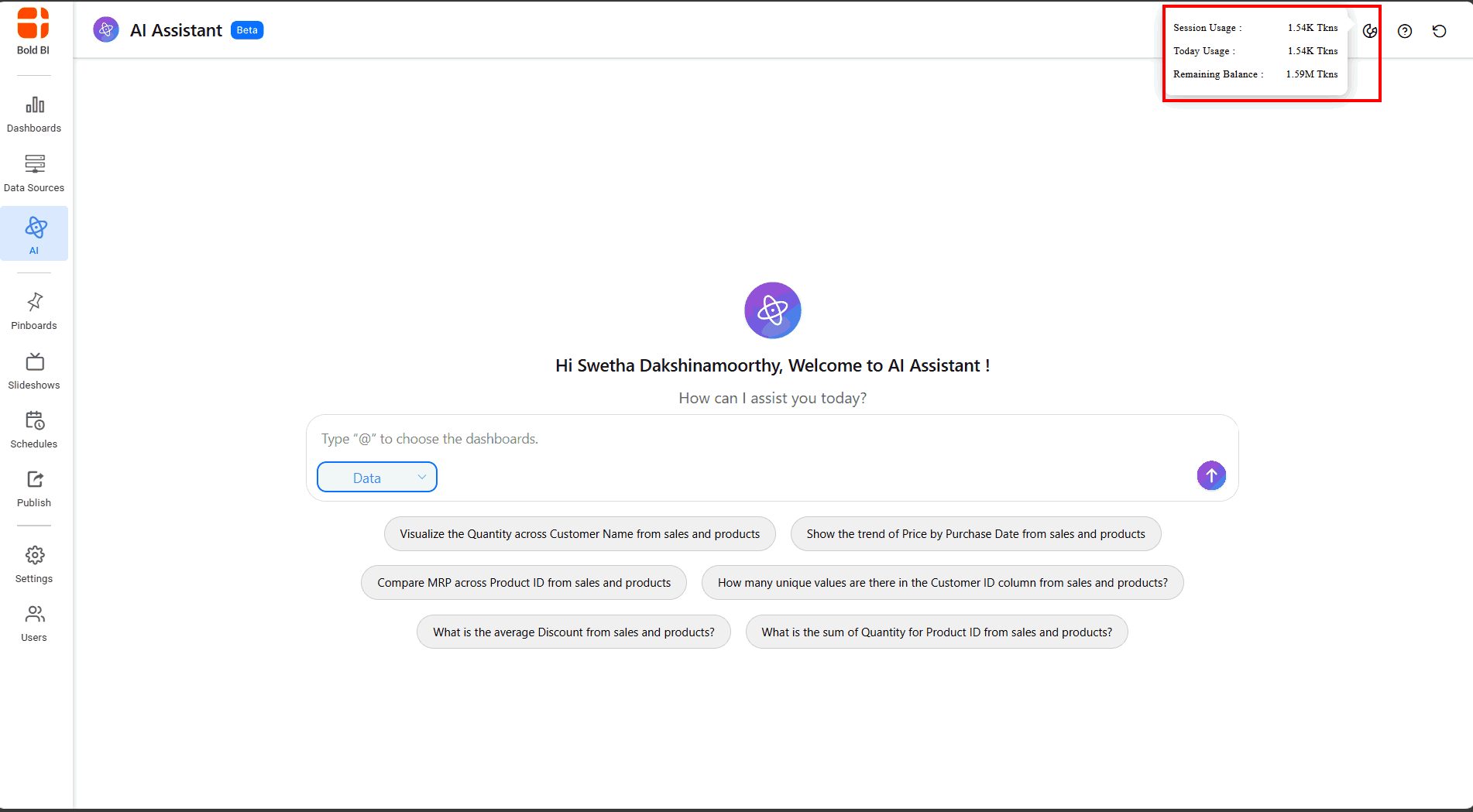
Task: Select 'Compare MRP across Product ID' suggestion
Action: pyautogui.click(x=524, y=583)
